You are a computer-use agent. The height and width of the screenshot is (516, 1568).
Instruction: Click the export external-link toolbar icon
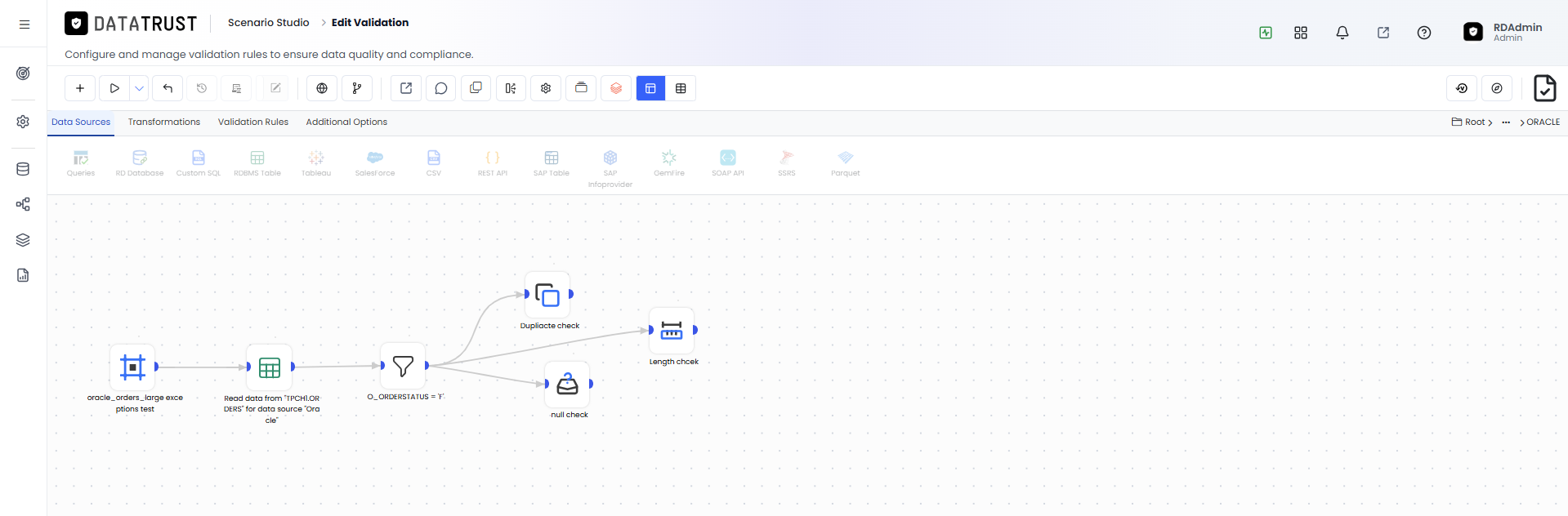(406, 88)
